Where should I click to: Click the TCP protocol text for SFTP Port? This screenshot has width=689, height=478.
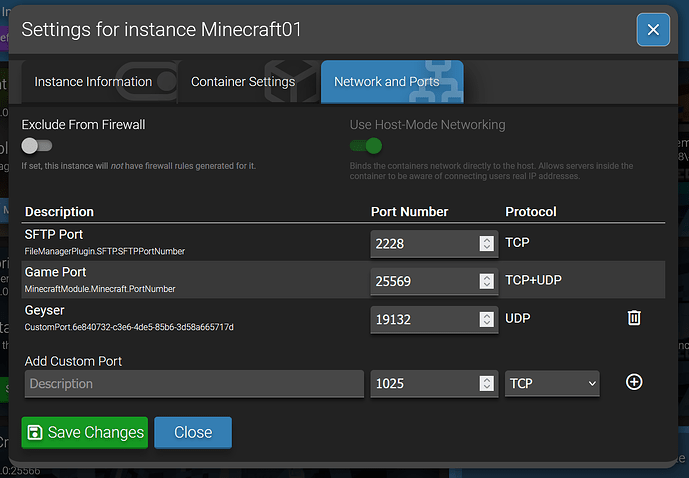click(517, 243)
